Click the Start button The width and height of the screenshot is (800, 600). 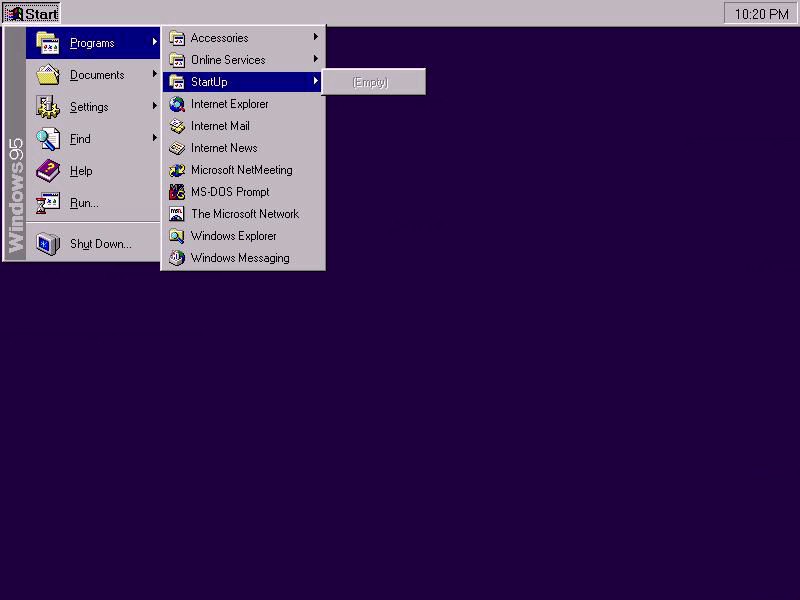tap(32, 14)
